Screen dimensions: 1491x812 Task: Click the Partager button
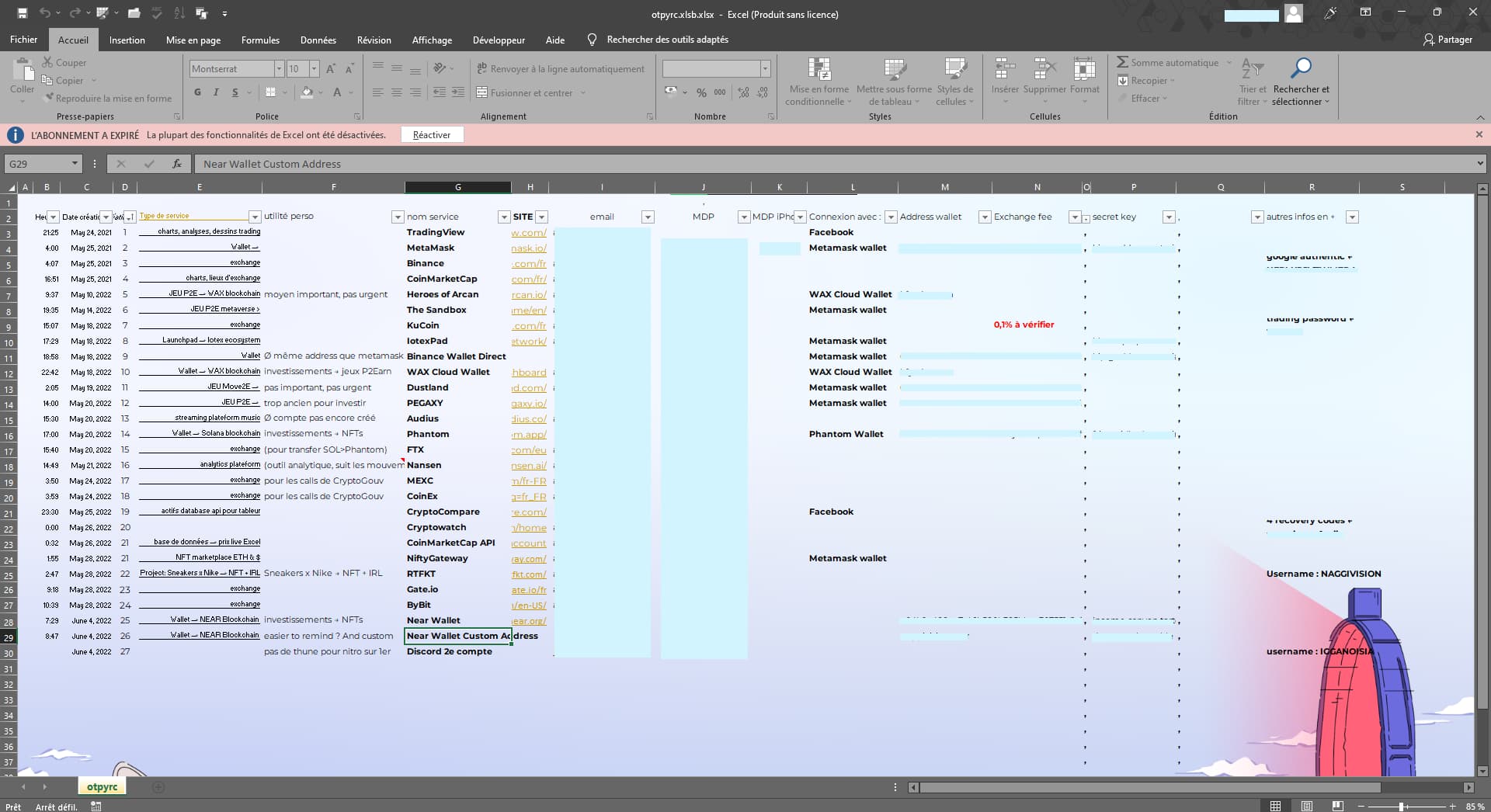1448,40
